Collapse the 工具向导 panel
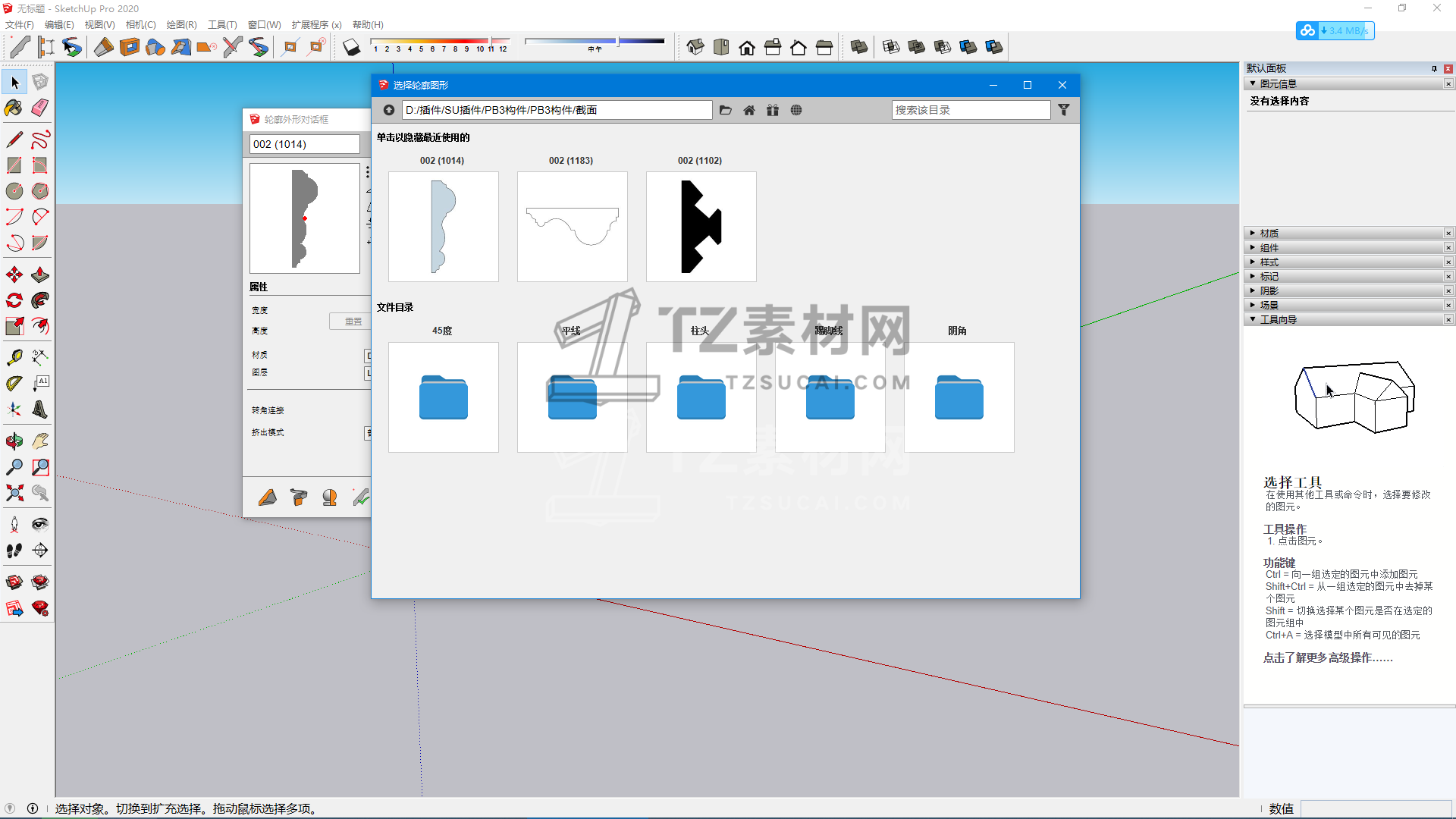 pyautogui.click(x=1279, y=320)
